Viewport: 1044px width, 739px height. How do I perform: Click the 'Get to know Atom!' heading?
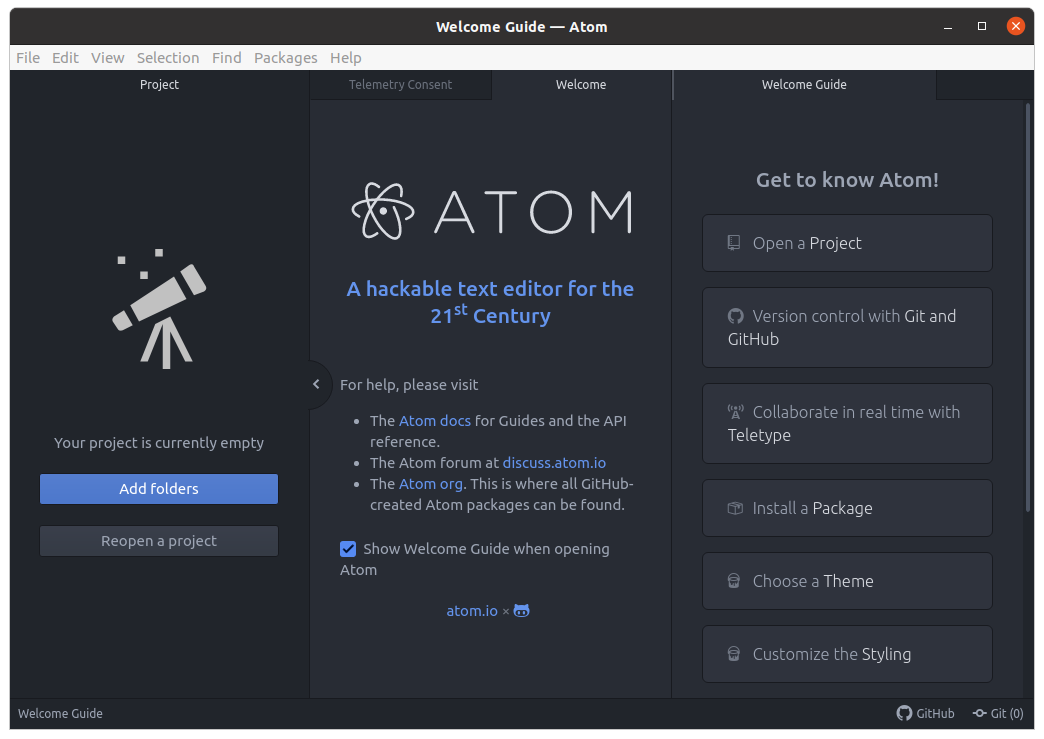pos(847,180)
